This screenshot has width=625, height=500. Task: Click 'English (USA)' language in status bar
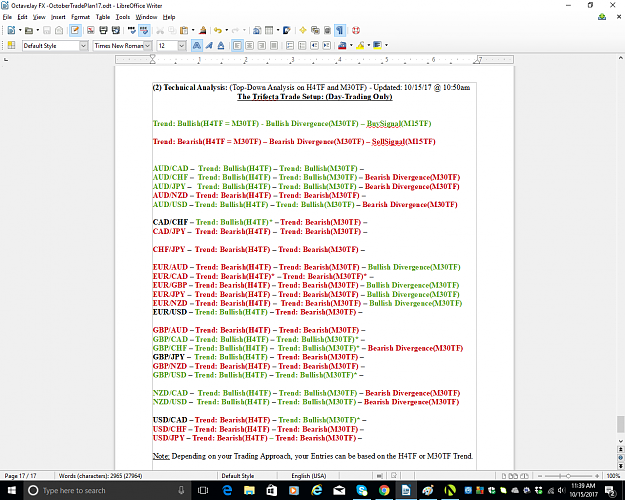[309, 476]
